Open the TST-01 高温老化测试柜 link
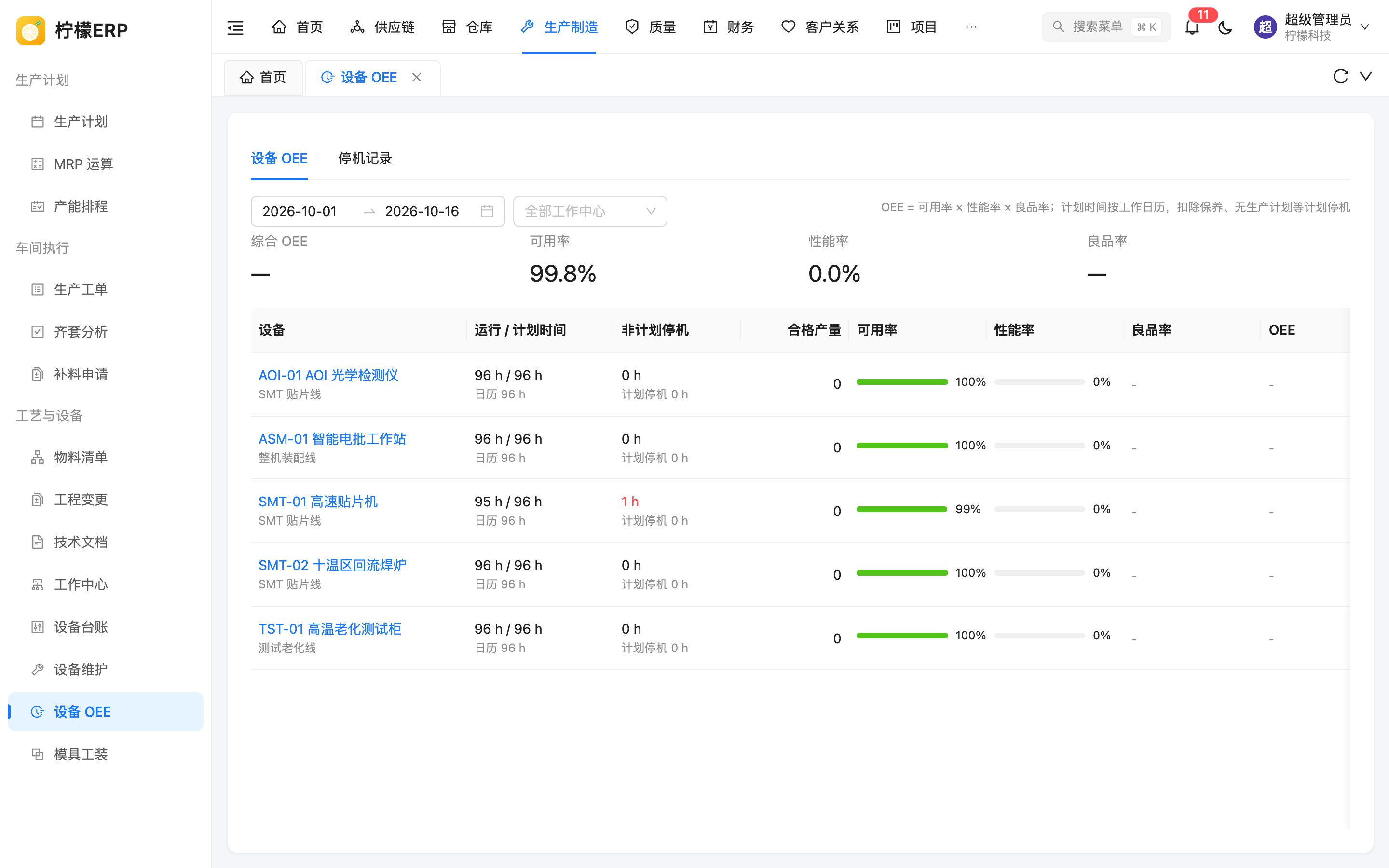 pyautogui.click(x=330, y=629)
